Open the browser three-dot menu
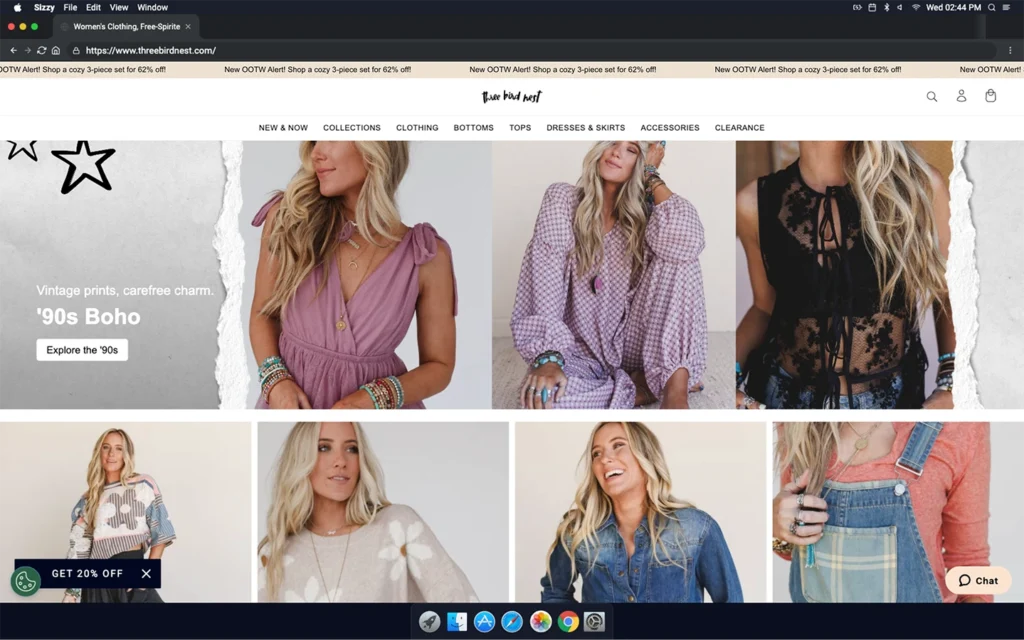The height and width of the screenshot is (640, 1024). coord(1010,50)
